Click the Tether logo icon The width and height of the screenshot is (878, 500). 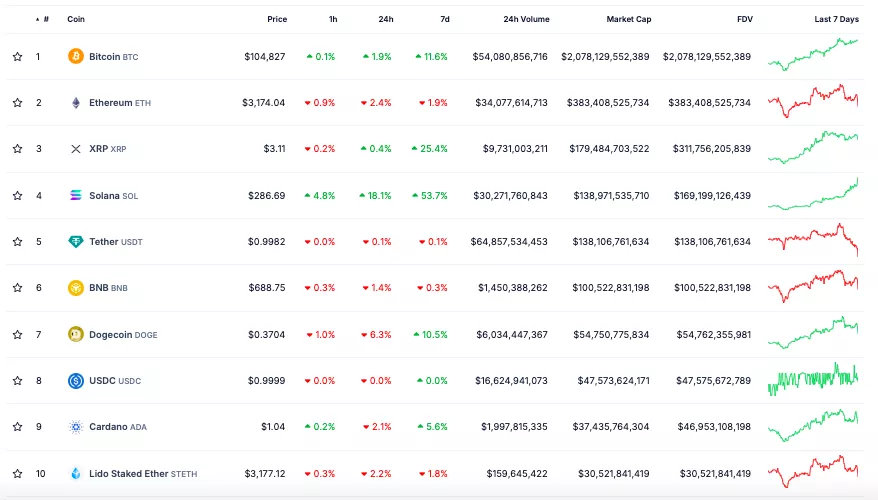pyautogui.click(x=75, y=242)
